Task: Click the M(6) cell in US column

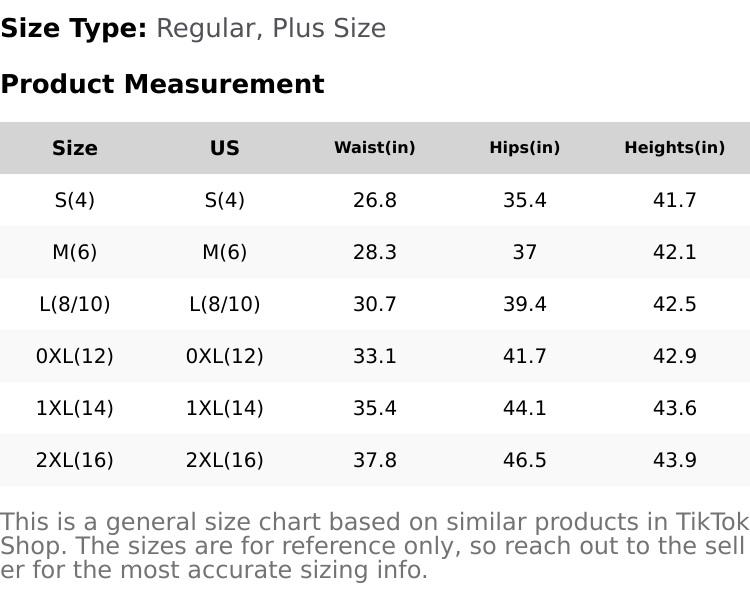Action: [x=225, y=252]
